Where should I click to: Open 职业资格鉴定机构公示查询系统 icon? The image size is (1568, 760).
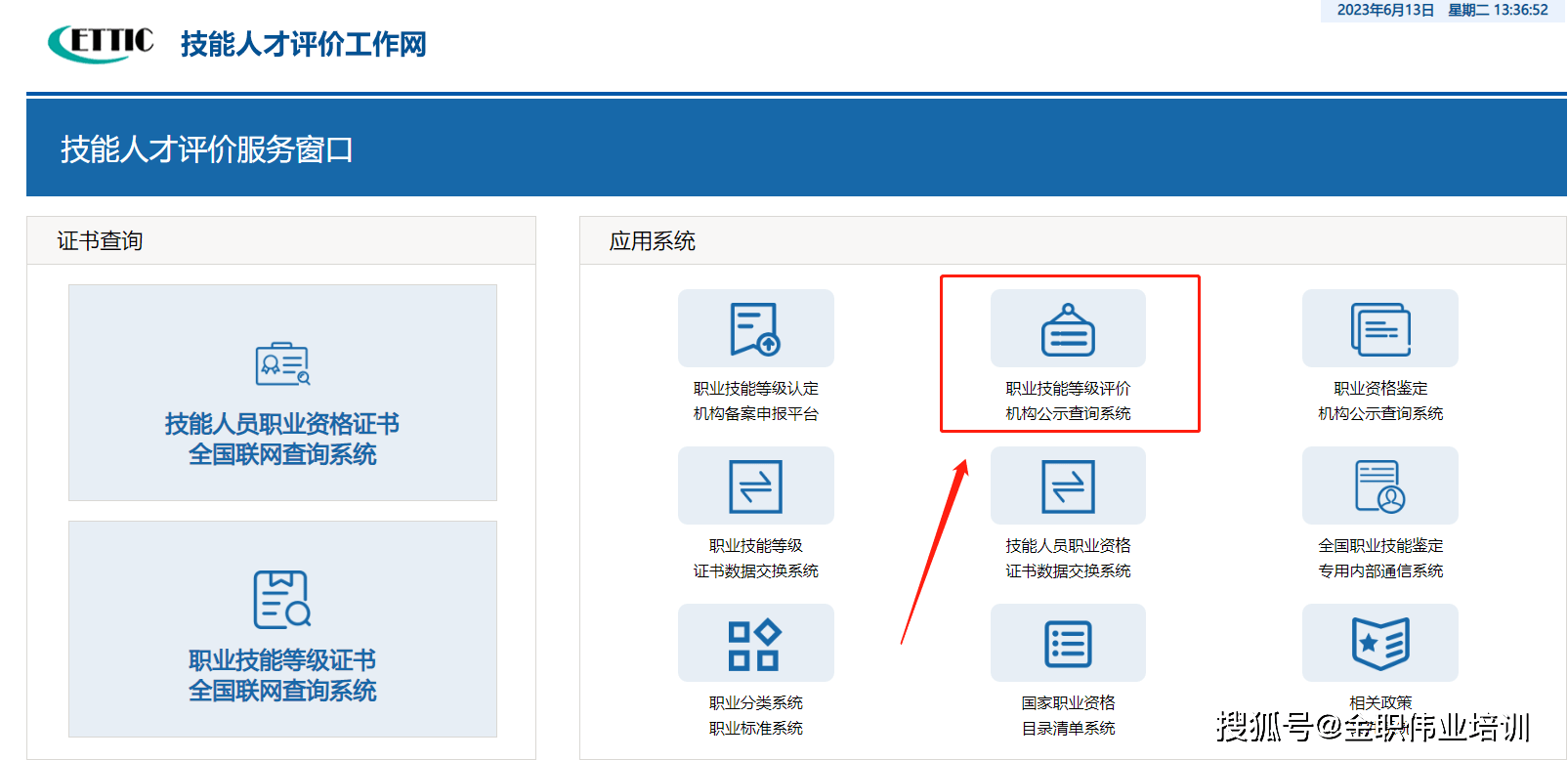point(1379,329)
